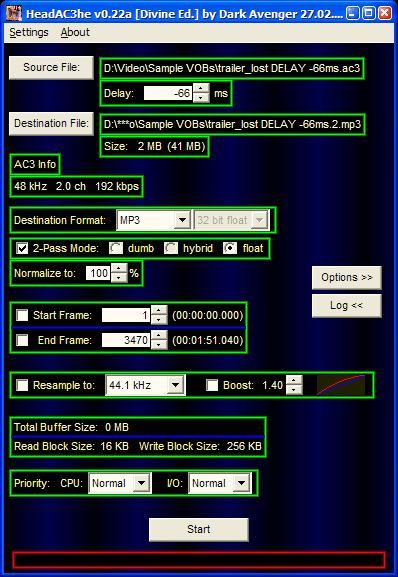Open the CPU priority dropdown

[142, 483]
